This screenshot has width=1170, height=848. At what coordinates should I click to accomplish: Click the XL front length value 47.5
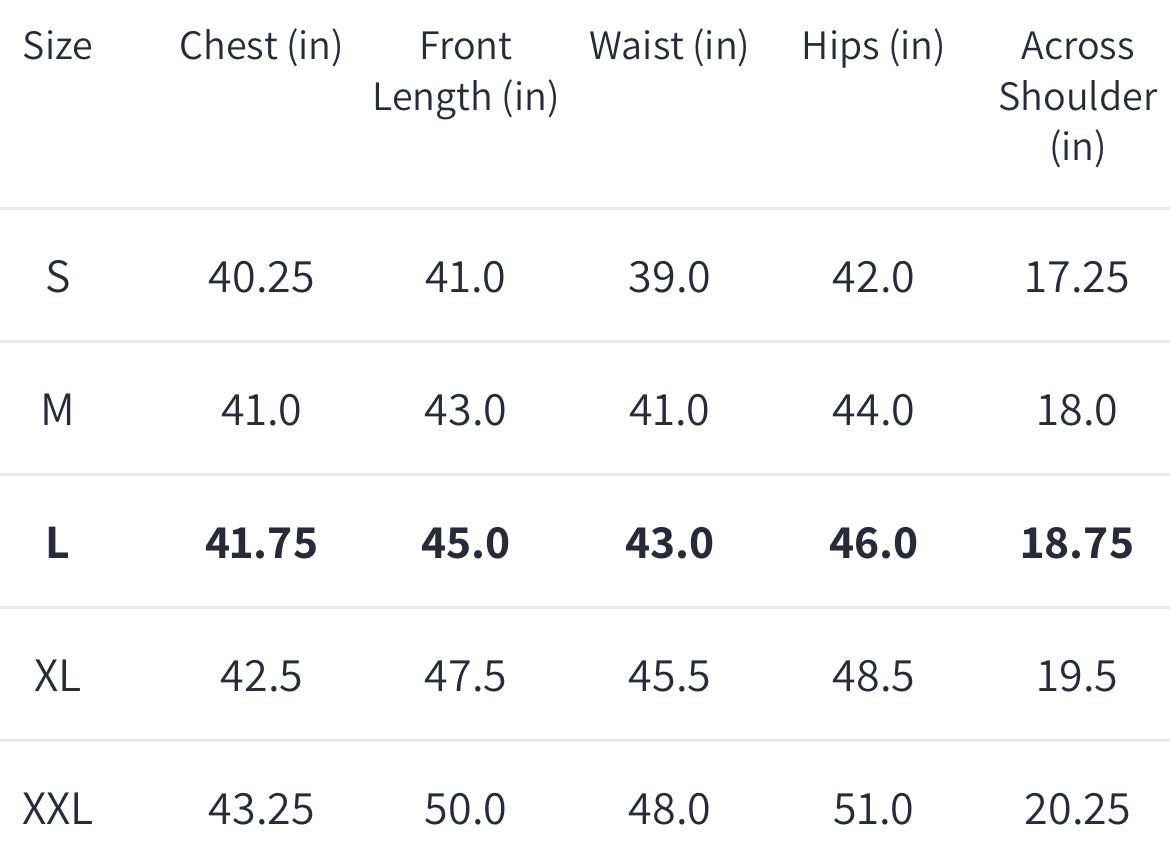pos(465,677)
